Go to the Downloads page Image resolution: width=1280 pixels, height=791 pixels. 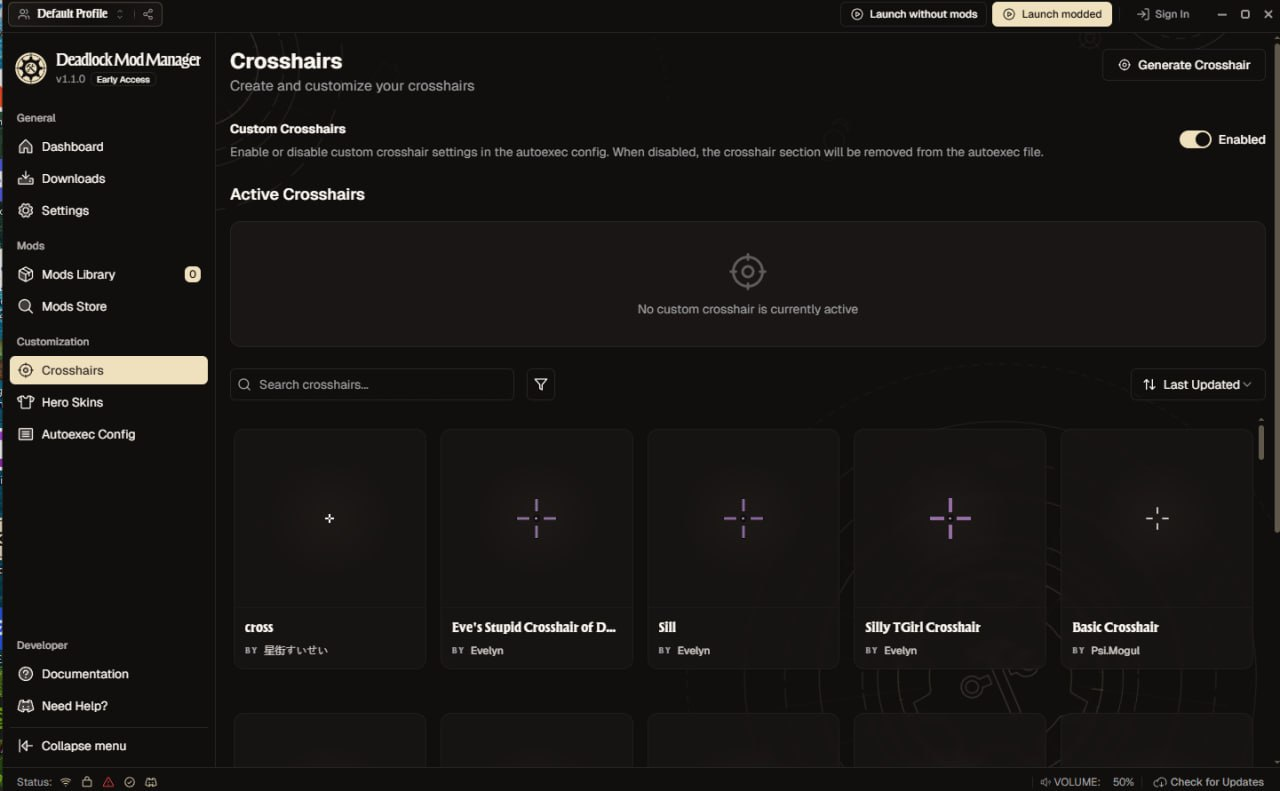[x=109, y=179]
